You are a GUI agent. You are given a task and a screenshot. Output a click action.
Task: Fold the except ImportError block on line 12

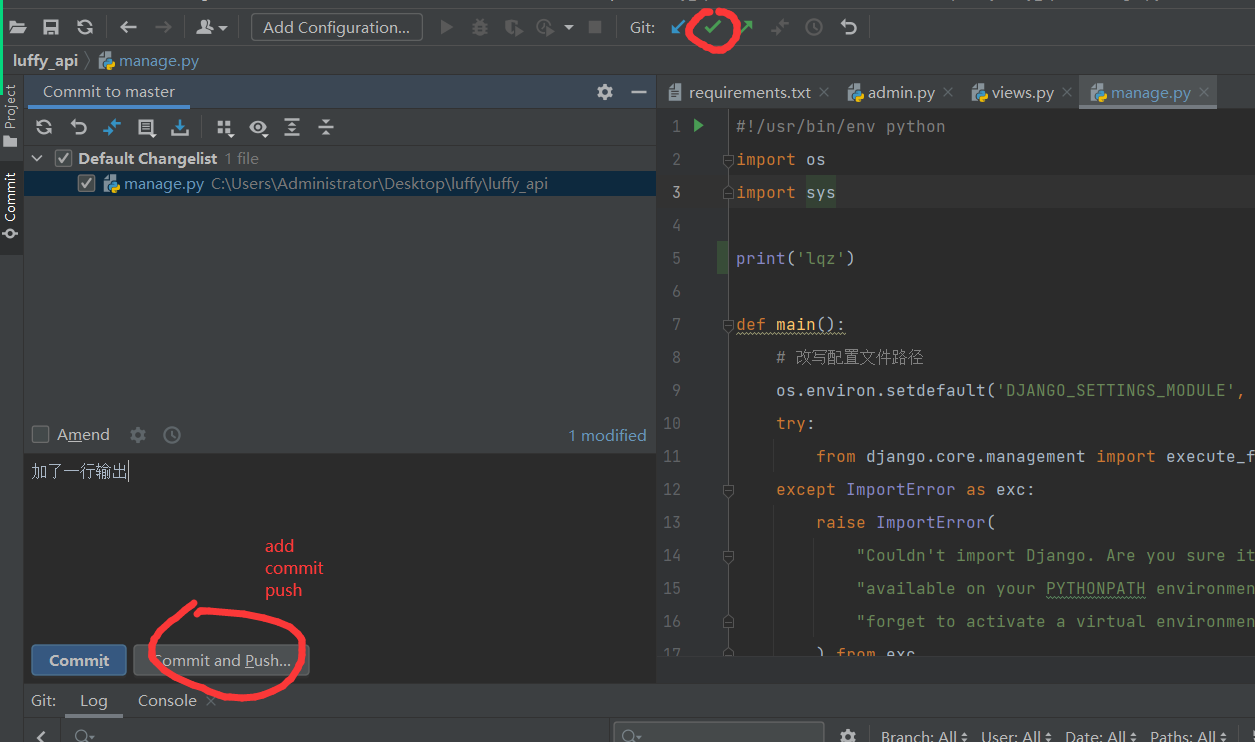tap(728, 490)
